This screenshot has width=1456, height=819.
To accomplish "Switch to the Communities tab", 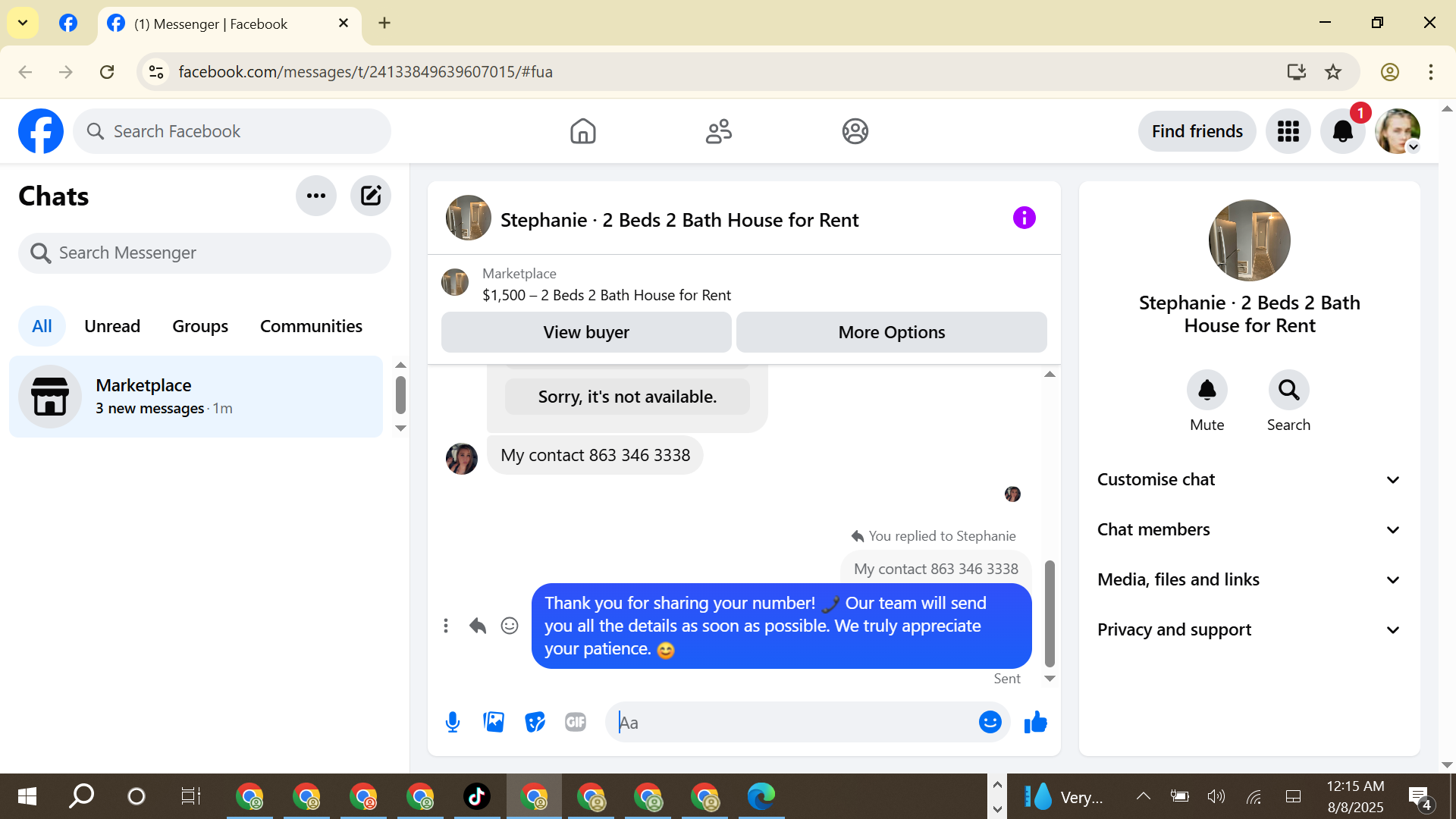I will [x=311, y=326].
